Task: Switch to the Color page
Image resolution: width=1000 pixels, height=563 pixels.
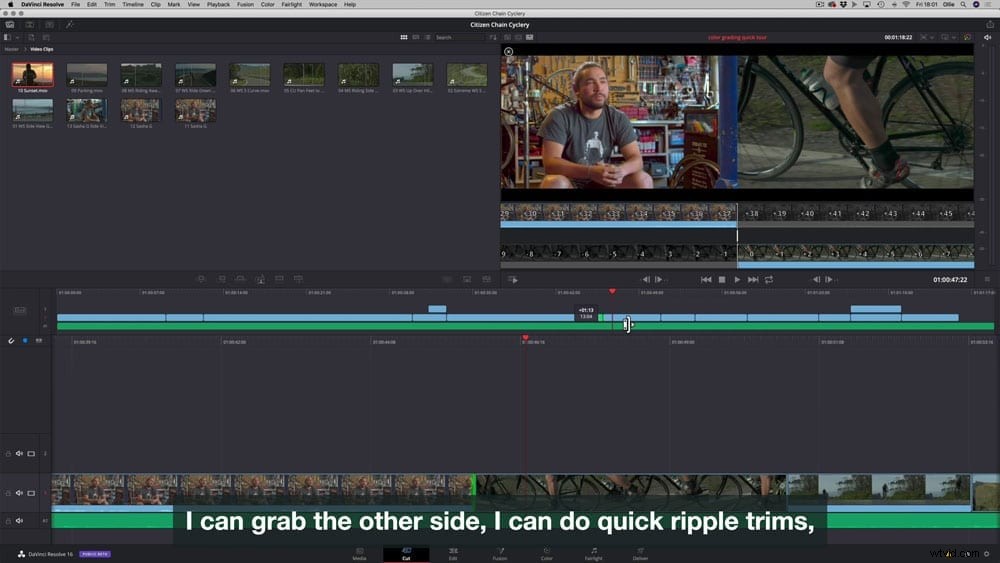Action: (x=547, y=553)
